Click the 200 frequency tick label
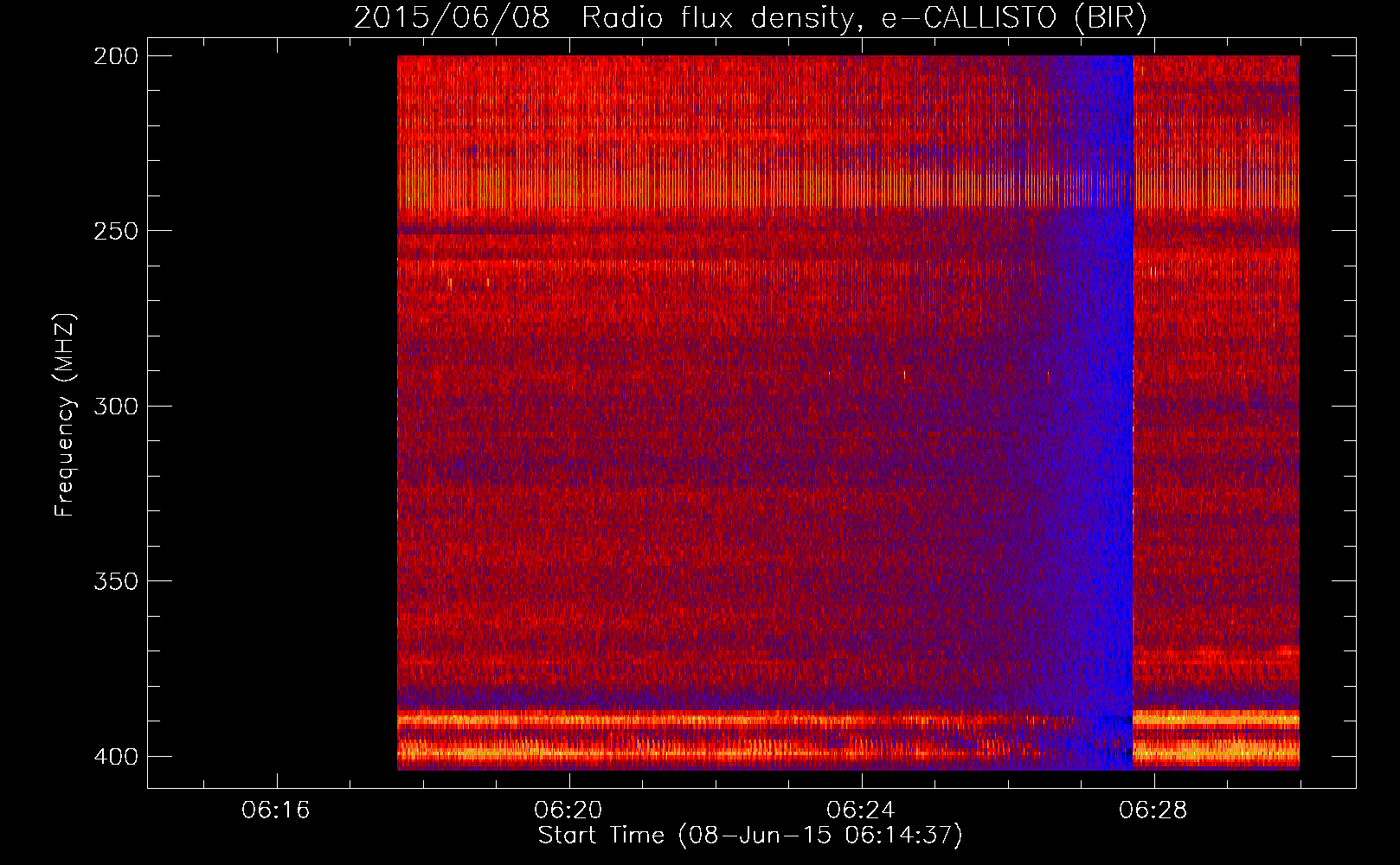Screen dimensions: 1400x865 (x=115, y=56)
